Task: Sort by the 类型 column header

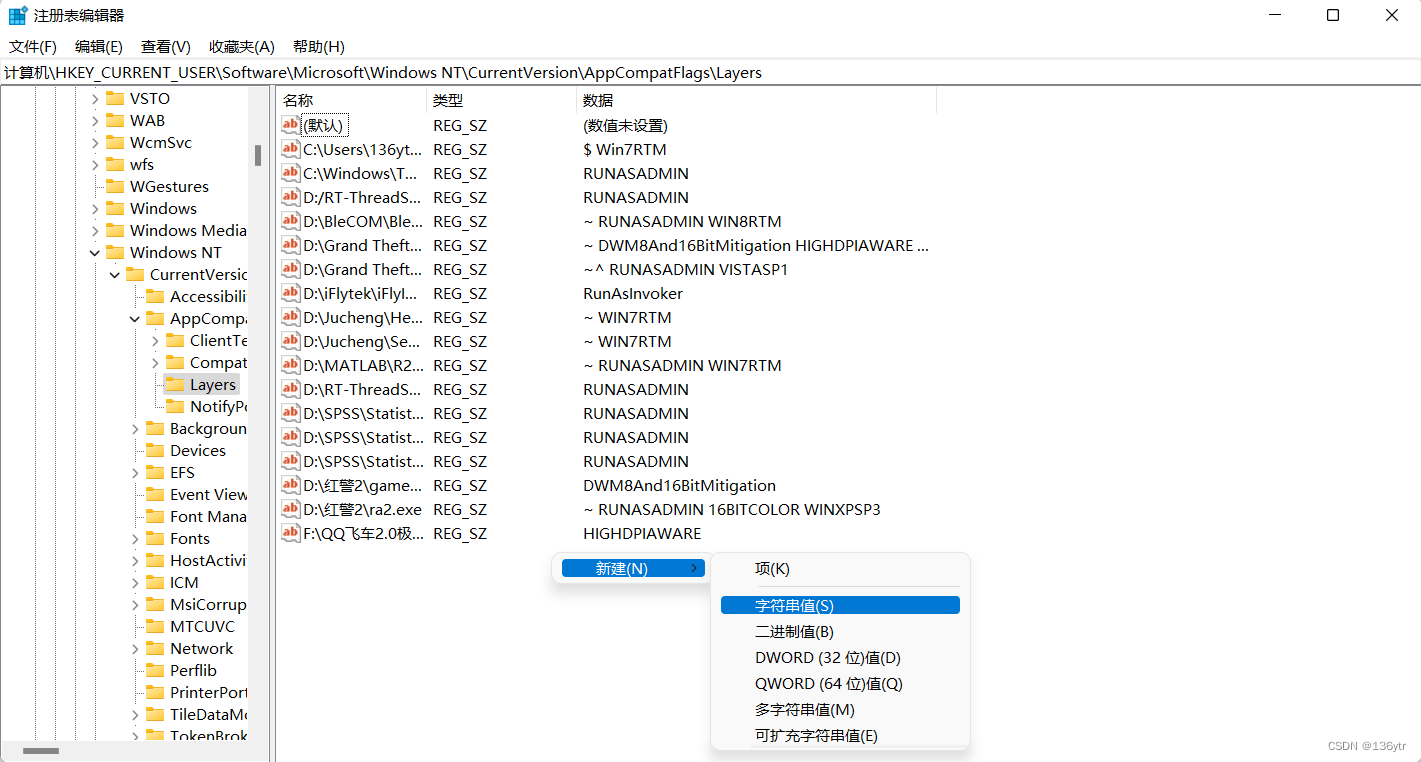Action: 501,100
